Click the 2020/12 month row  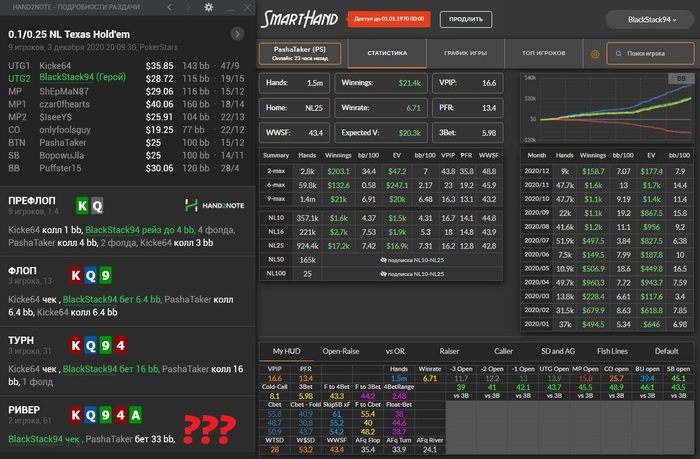click(607, 171)
